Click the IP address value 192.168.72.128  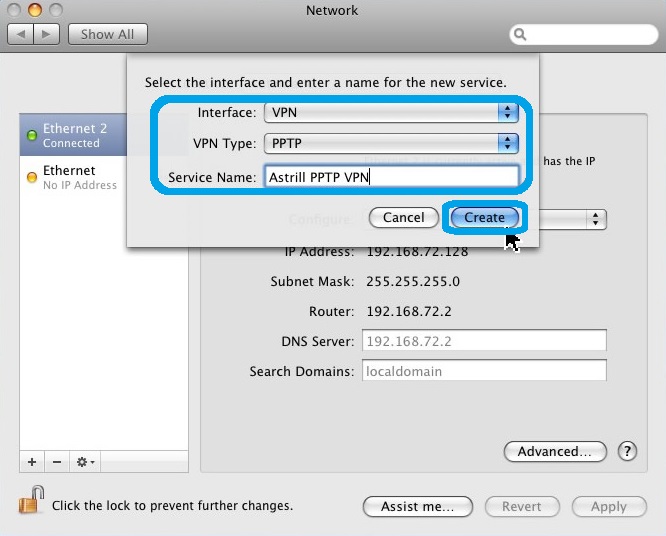coord(418,251)
